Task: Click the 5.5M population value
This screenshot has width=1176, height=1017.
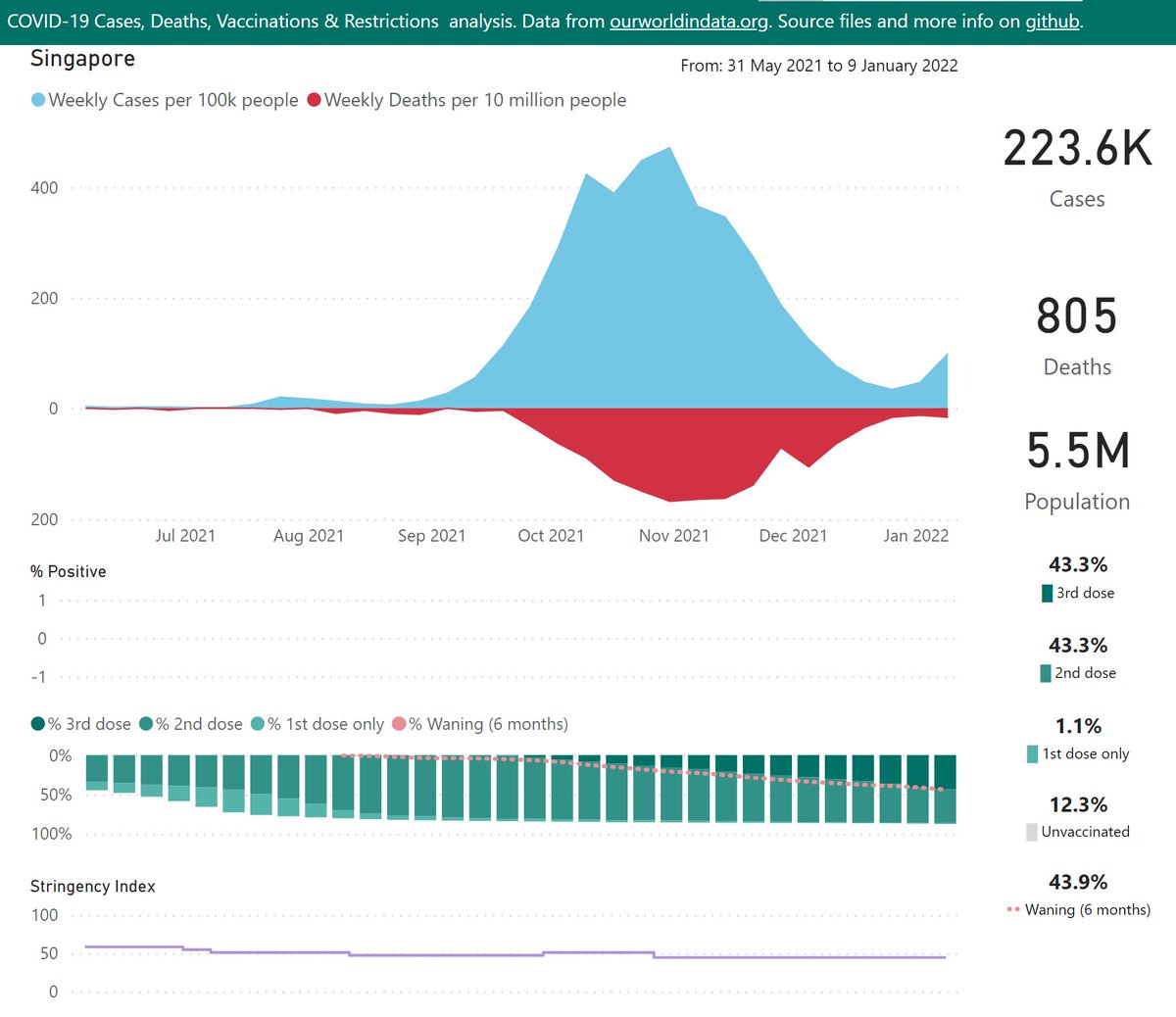Action: tap(1078, 451)
